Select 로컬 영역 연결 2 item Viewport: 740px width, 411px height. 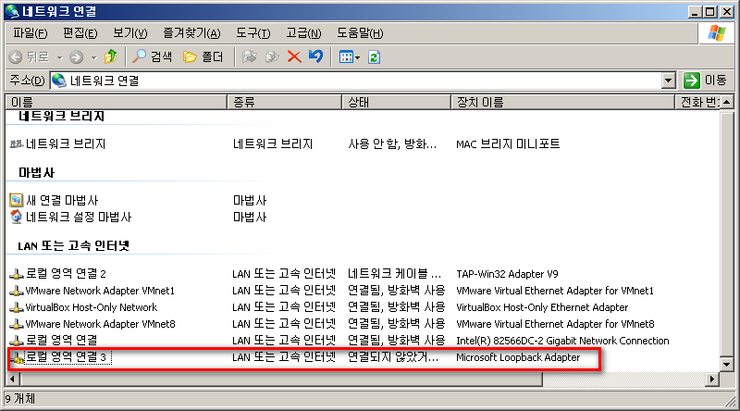66,274
